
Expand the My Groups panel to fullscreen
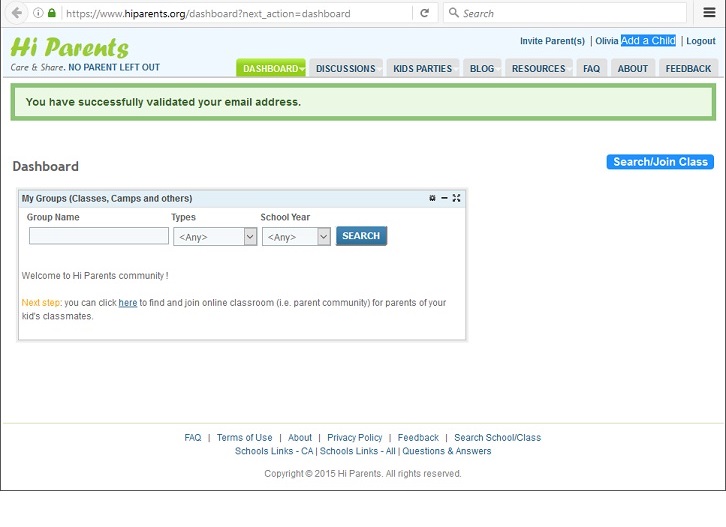click(x=457, y=198)
